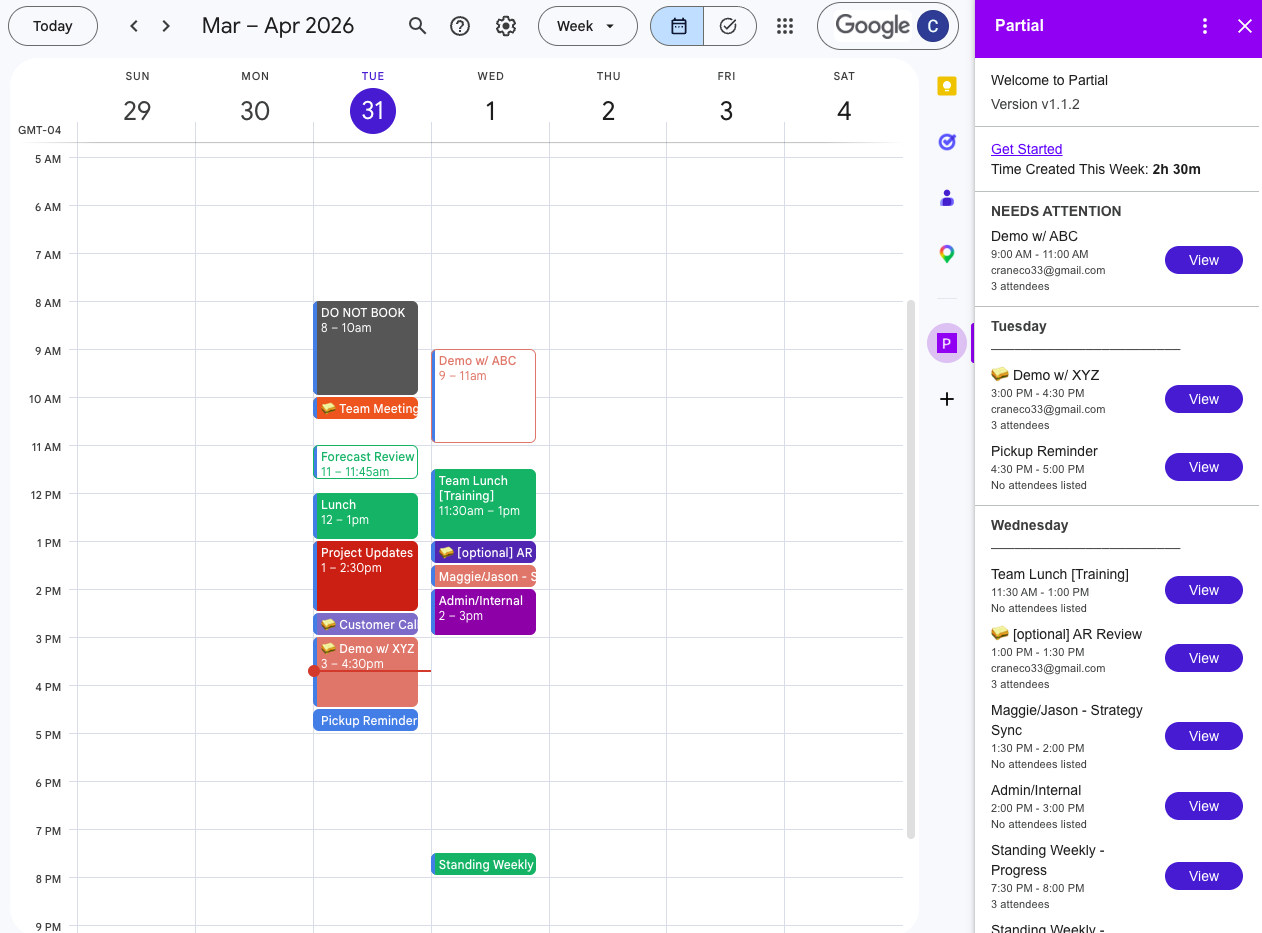
Task: Open the Forecast Review event
Action: click(366, 463)
